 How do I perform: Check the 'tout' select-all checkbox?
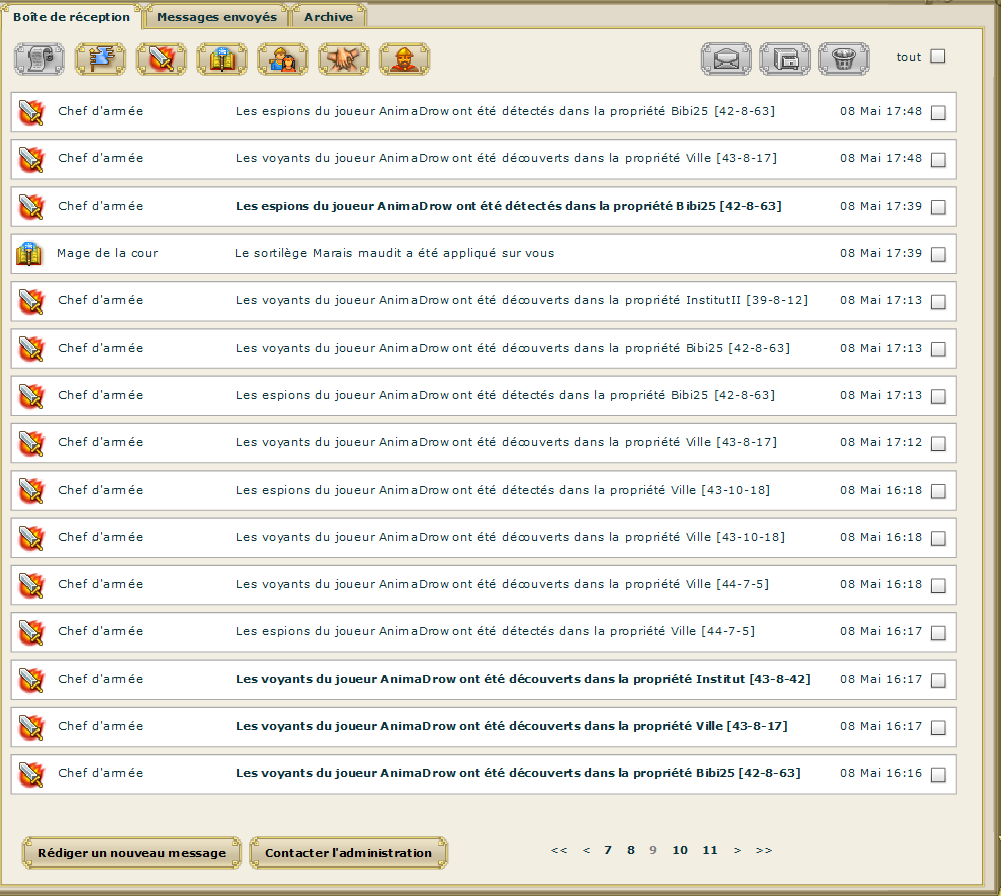point(937,57)
